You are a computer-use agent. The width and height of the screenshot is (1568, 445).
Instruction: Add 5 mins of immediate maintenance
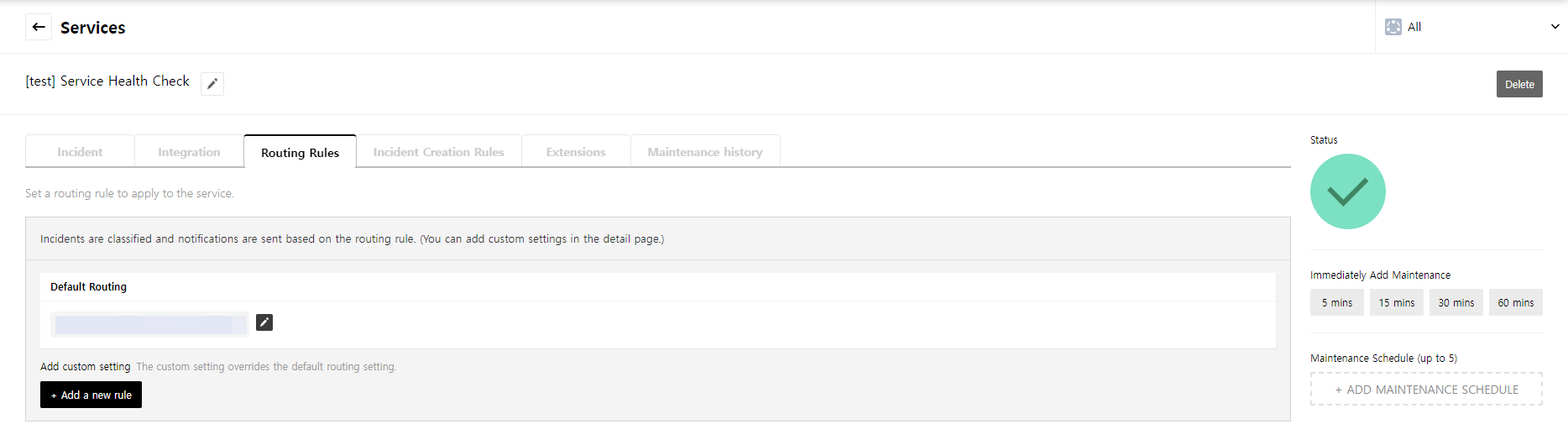(x=1336, y=302)
